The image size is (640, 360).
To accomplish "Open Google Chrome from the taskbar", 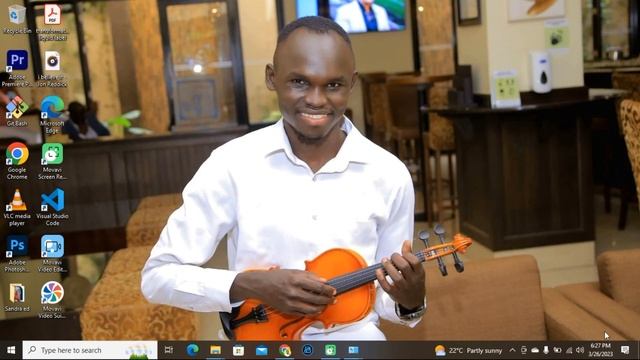I will click(x=285, y=350).
